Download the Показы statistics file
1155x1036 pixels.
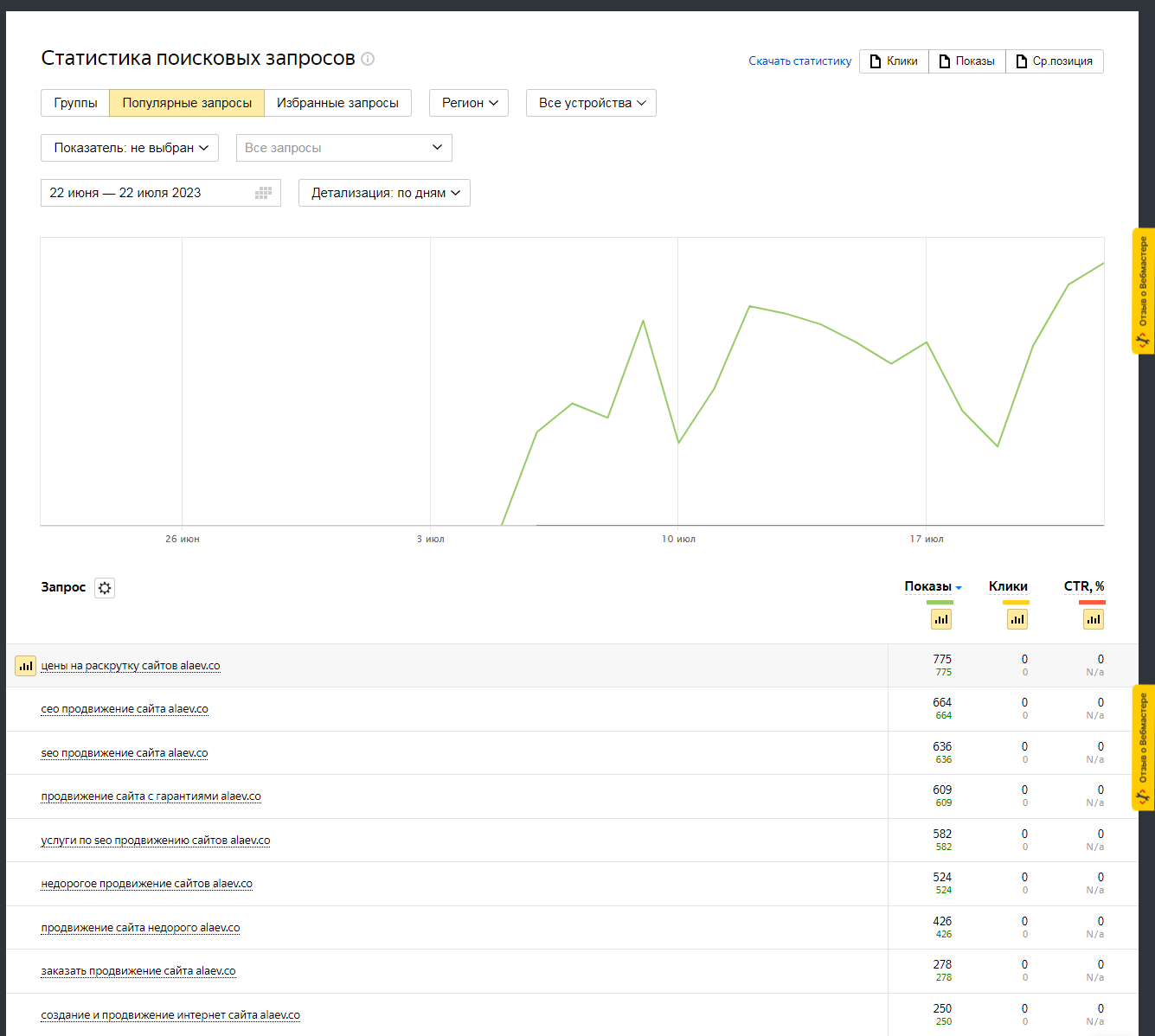pos(967,61)
